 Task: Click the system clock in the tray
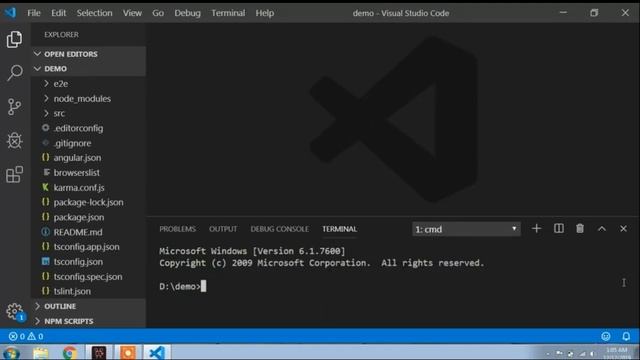(x=617, y=353)
